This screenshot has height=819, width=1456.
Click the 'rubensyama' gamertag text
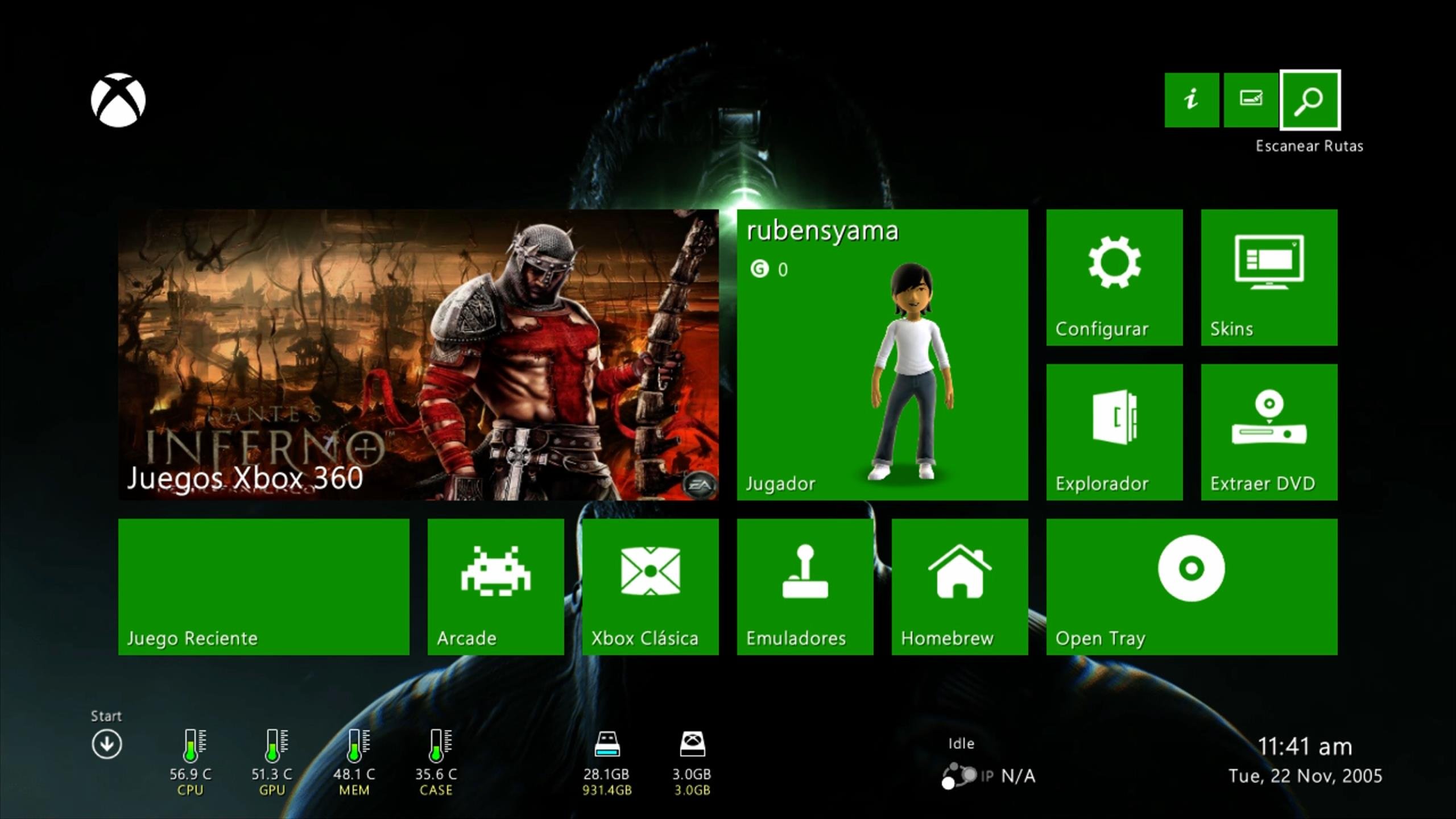822,231
